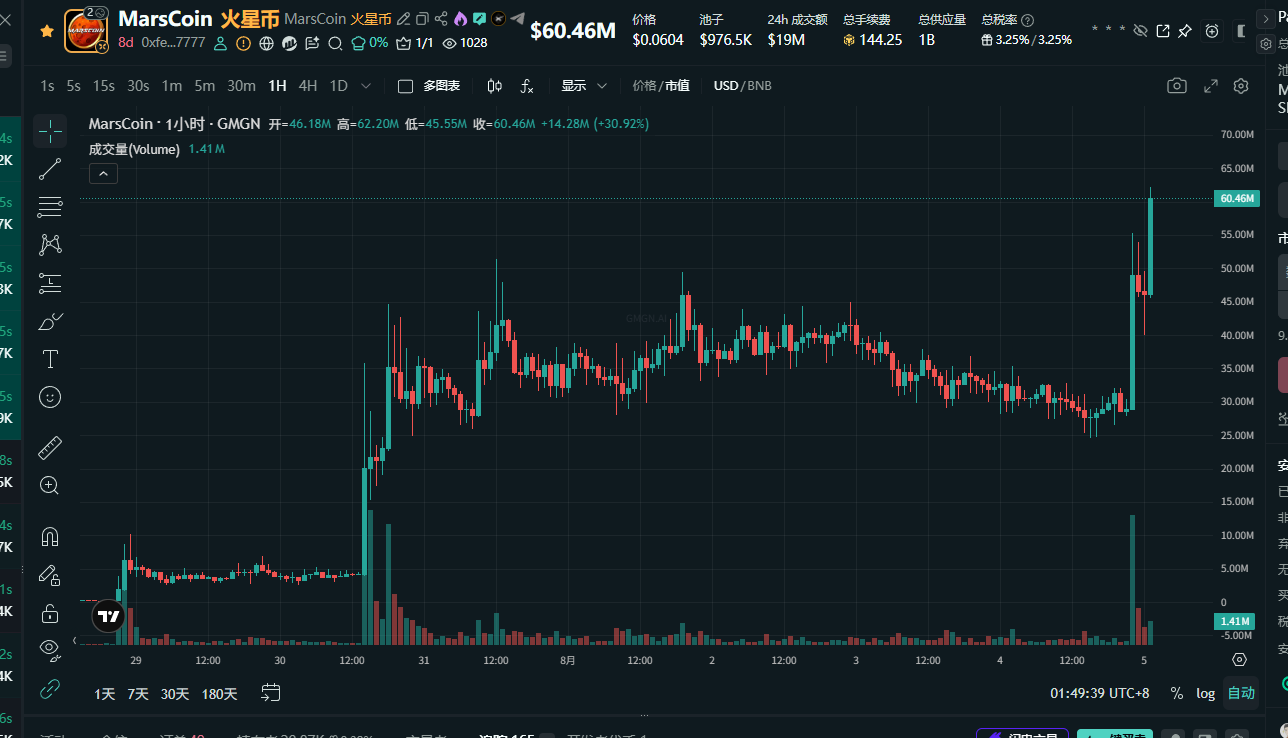Open the candlestick chart type selector
1288x738 pixels.
pos(495,86)
